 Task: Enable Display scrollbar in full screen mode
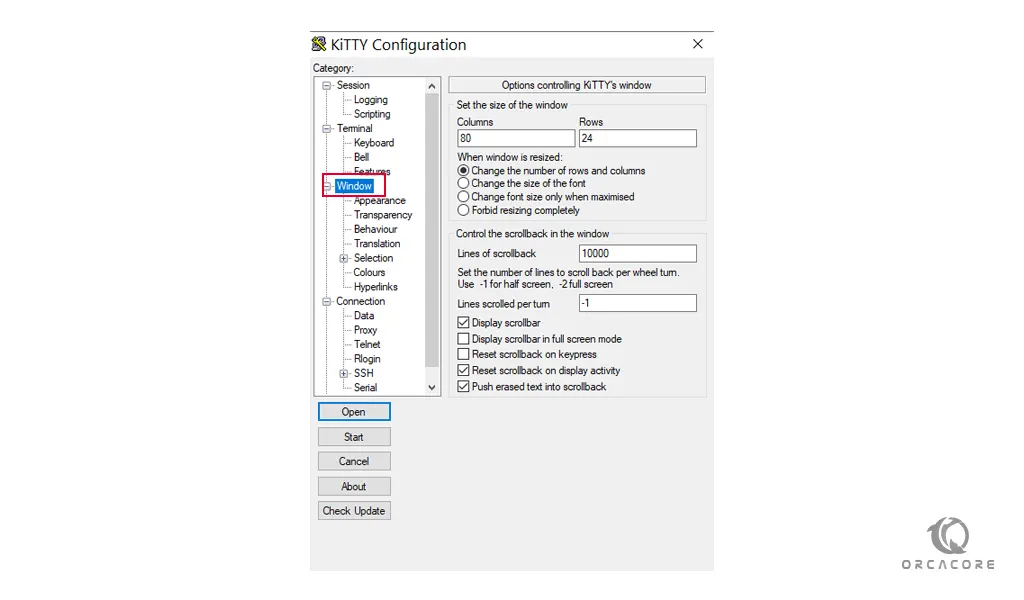(463, 339)
